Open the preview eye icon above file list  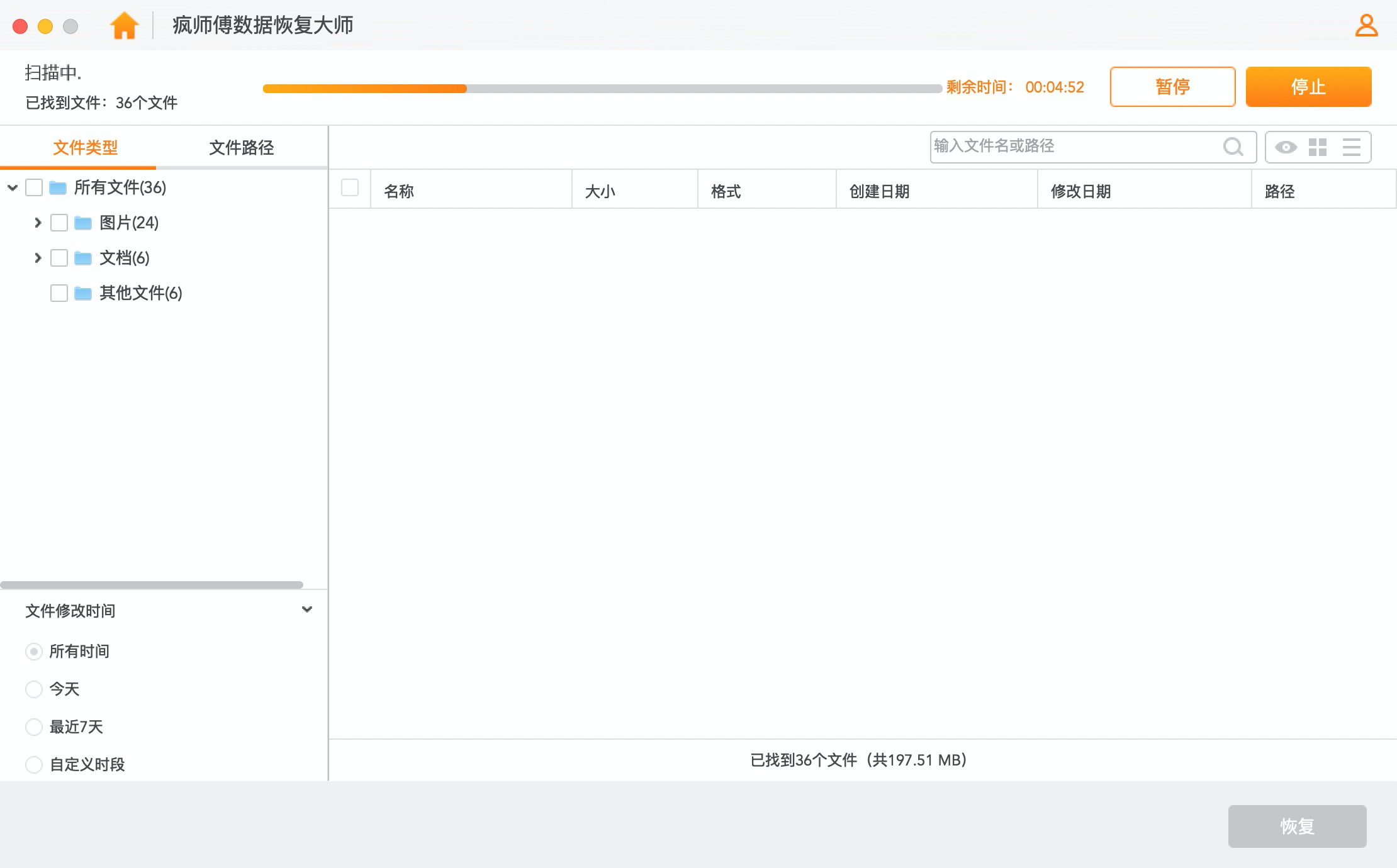[1286, 147]
